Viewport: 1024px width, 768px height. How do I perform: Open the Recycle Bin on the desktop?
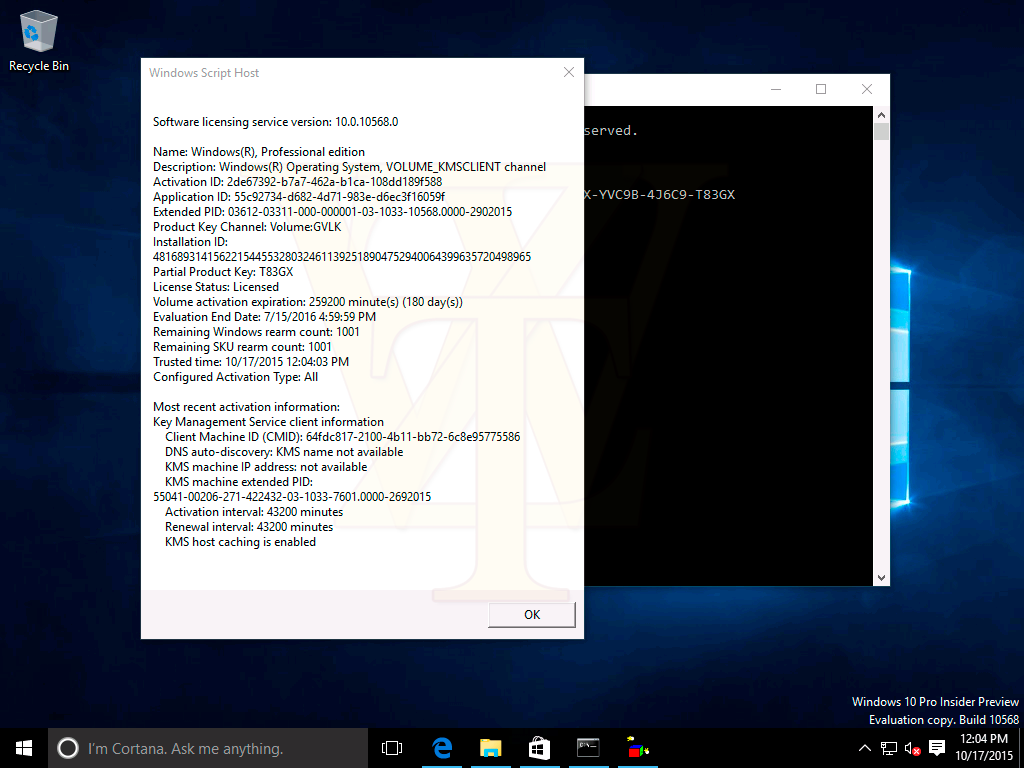39,40
